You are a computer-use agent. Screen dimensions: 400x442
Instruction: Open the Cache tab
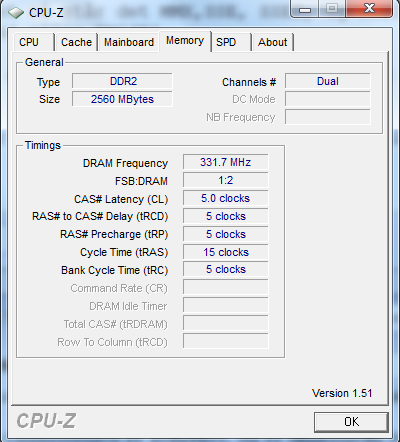click(x=76, y=42)
